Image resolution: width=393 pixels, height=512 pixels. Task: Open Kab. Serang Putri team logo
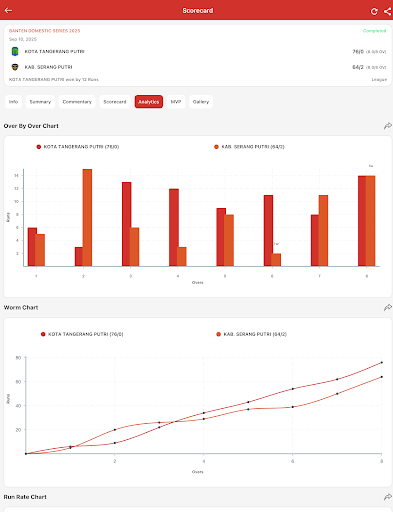click(15, 67)
